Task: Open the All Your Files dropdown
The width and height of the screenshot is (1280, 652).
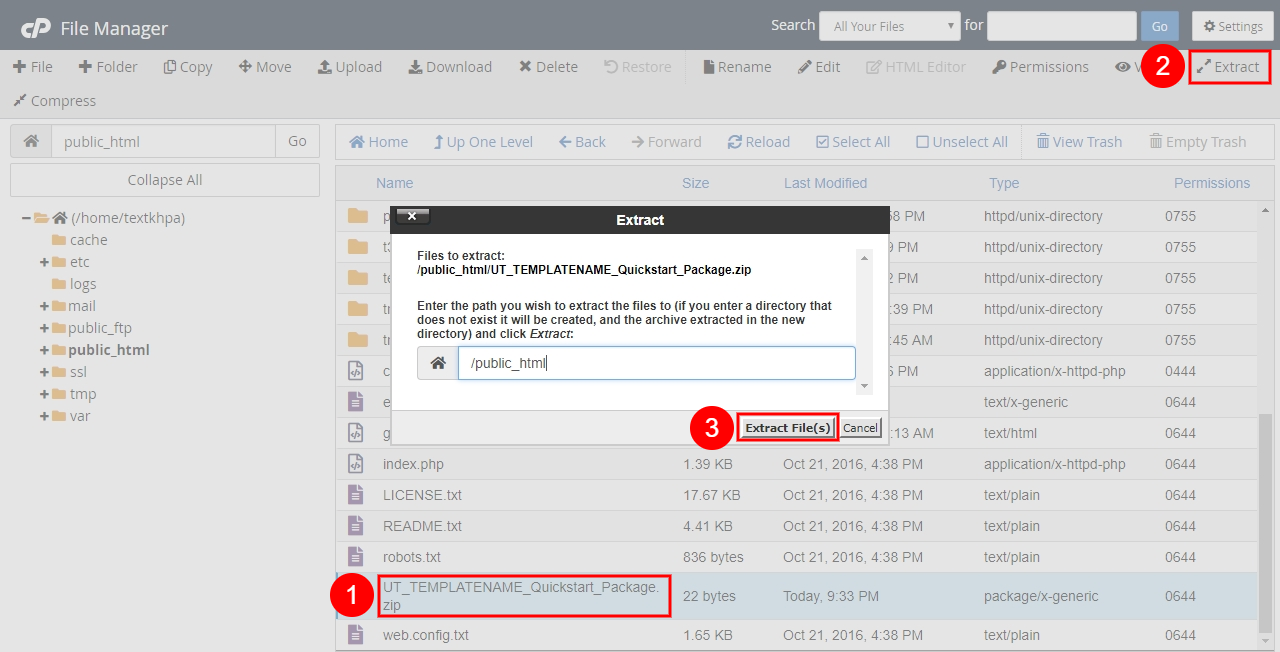Action: (x=889, y=27)
